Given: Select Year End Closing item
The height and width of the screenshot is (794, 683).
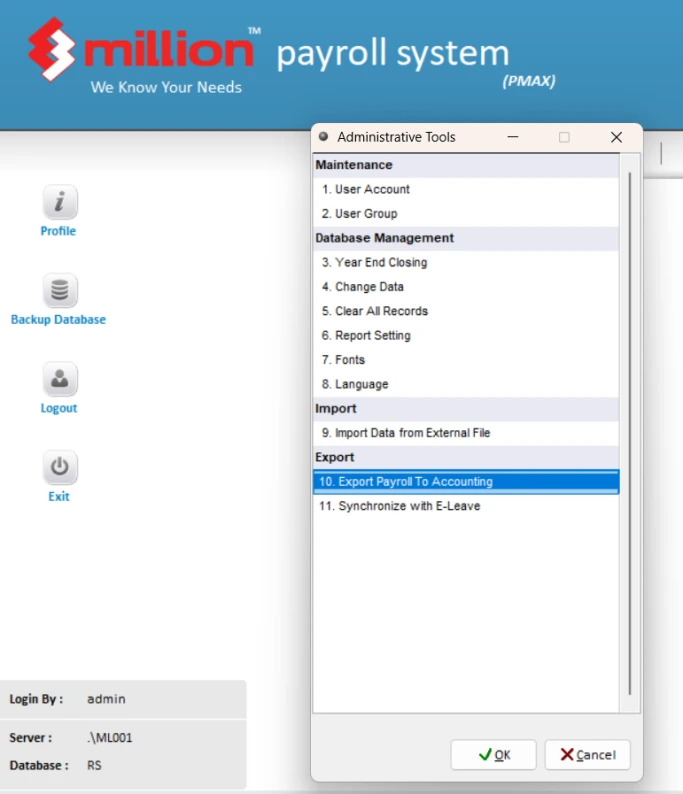Looking at the screenshot, I should click(x=374, y=262).
